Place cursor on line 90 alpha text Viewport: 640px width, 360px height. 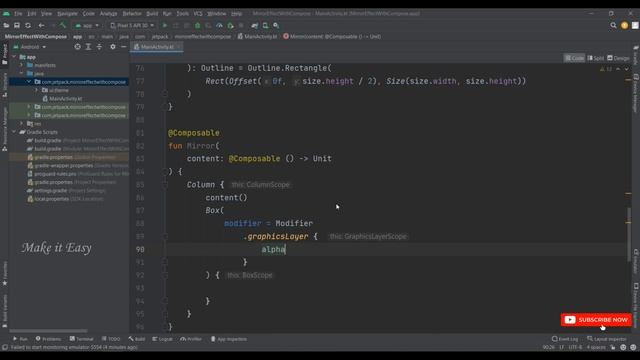(x=273, y=249)
